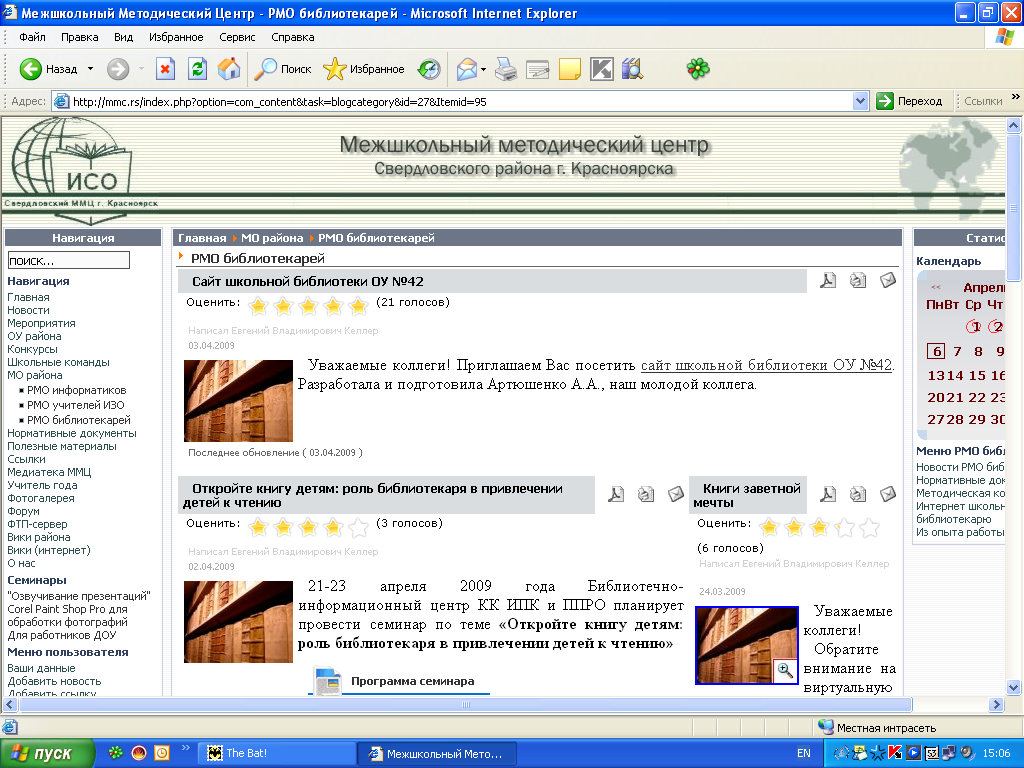
Task: Open the Сервис menu
Action: (237, 37)
